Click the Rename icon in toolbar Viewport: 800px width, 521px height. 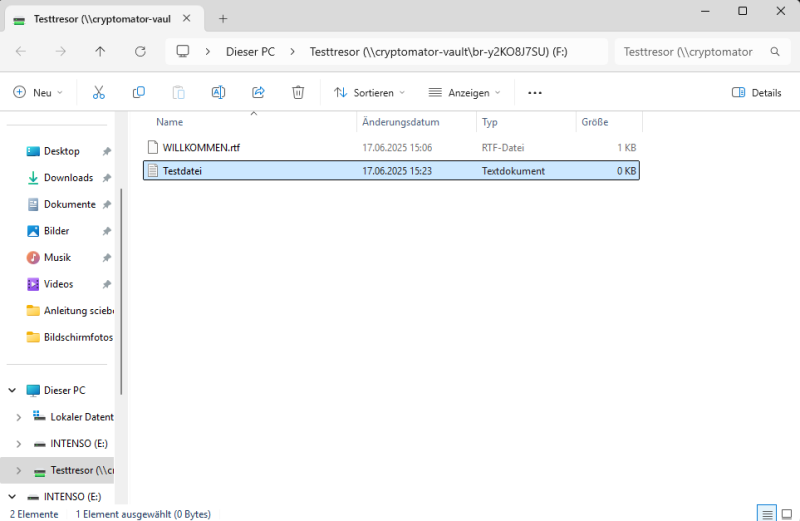coord(218,92)
